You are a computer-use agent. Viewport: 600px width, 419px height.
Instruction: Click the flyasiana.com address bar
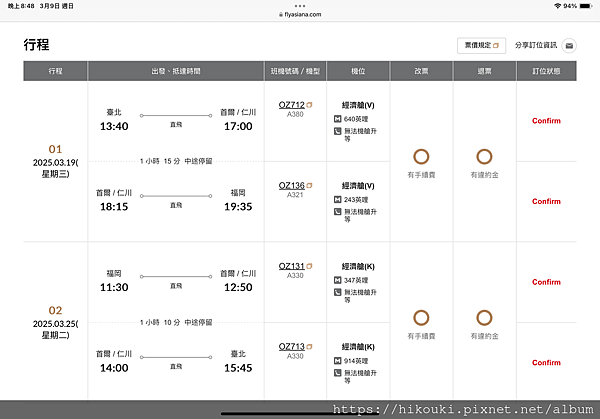click(x=300, y=15)
